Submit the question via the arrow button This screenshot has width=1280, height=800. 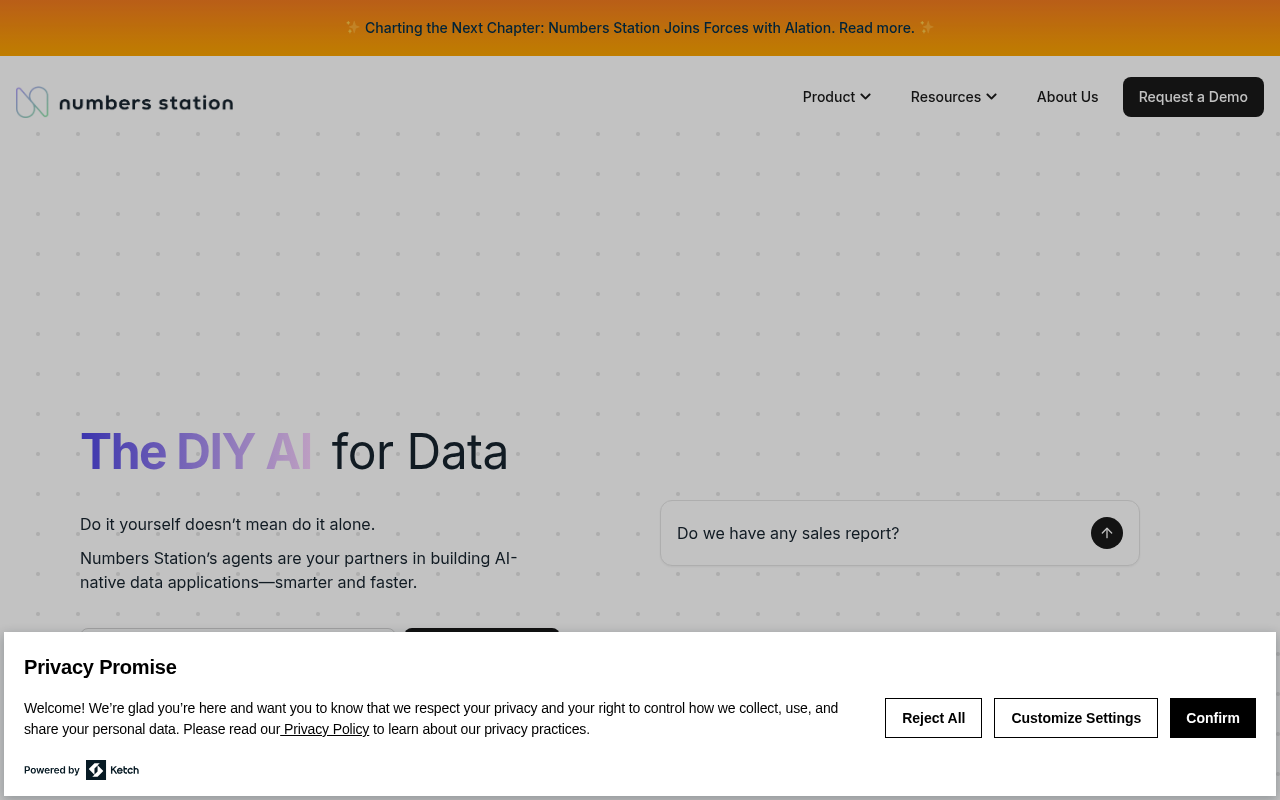(1105, 531)
